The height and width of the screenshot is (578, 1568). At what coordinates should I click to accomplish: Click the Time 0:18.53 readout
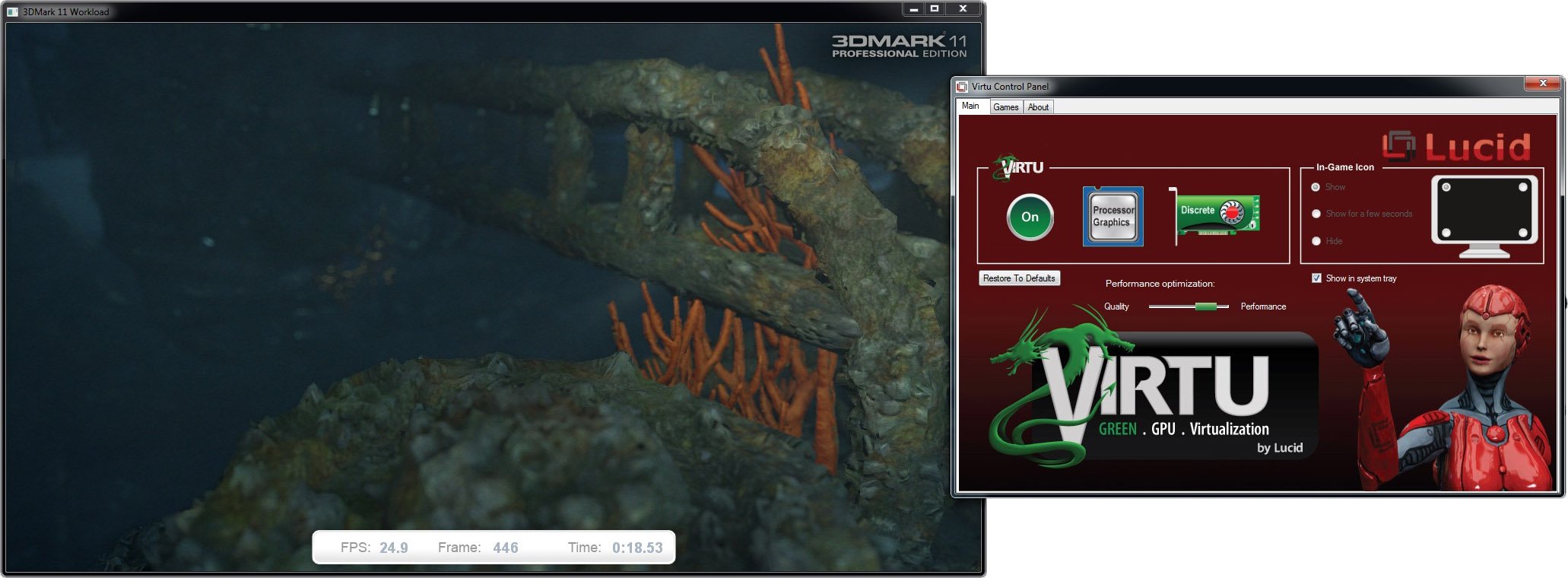point(637,548)
